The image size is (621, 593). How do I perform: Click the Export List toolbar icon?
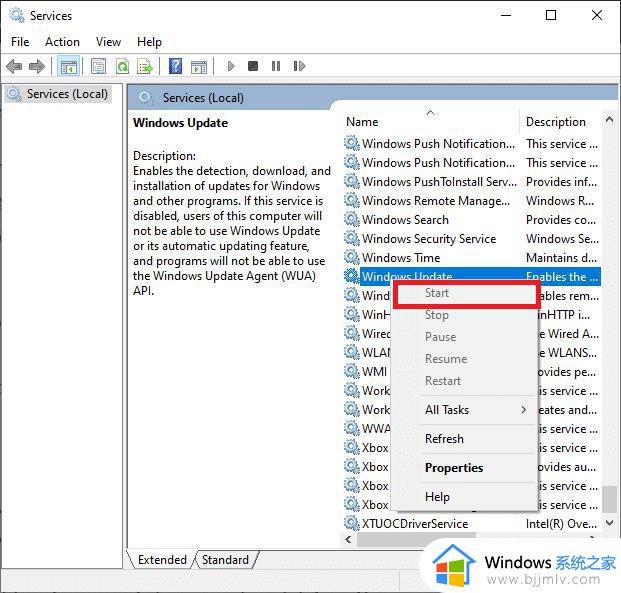point(145,66)
